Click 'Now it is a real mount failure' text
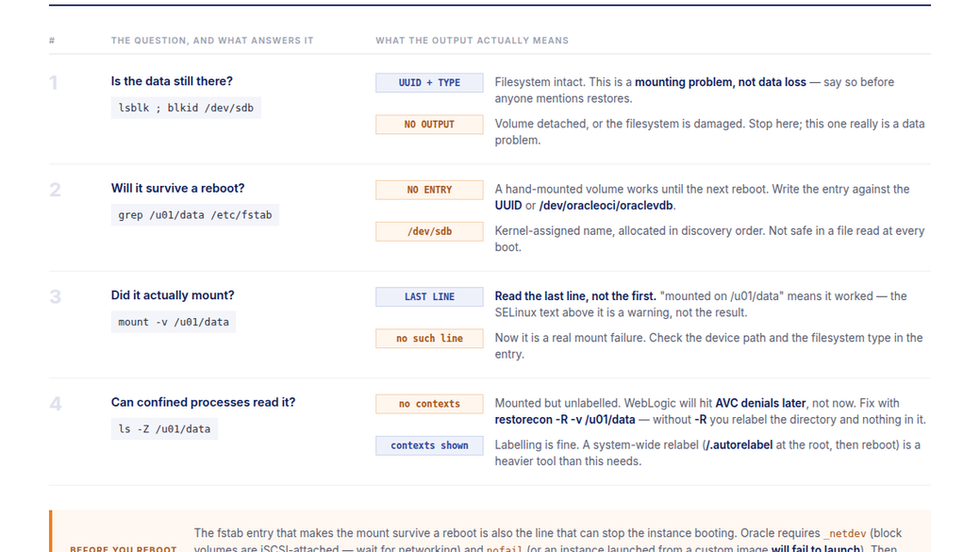The width and height of the screenshot is (980, 552). pos(570,338)
